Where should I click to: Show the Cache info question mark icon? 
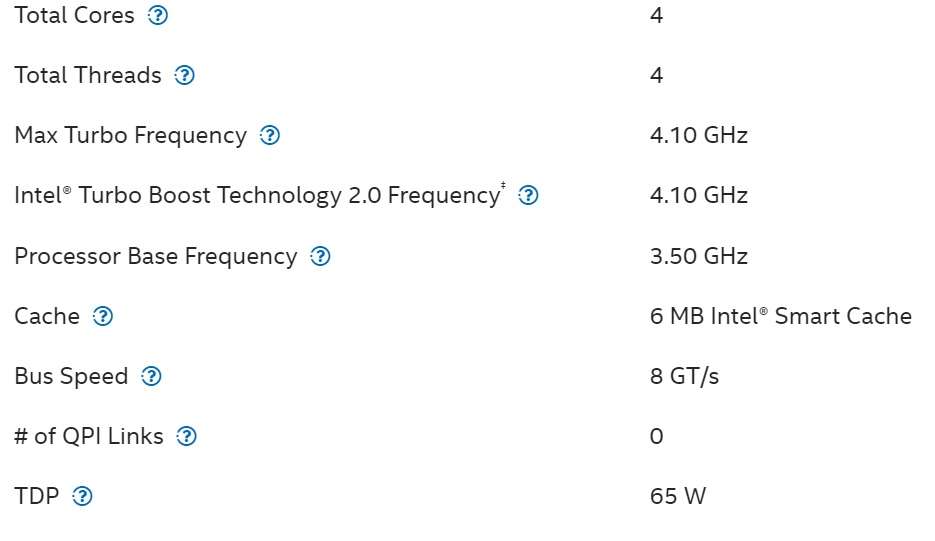102,317
